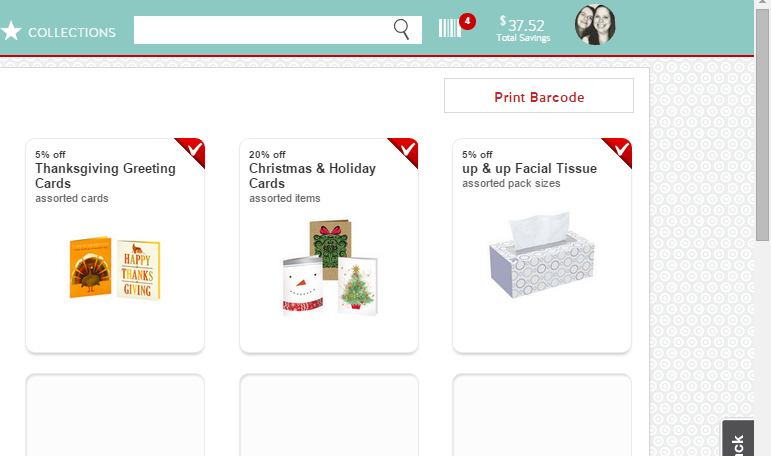Click the vertical page scrollbar thumb
771x456 pixels.
point(763,124)
